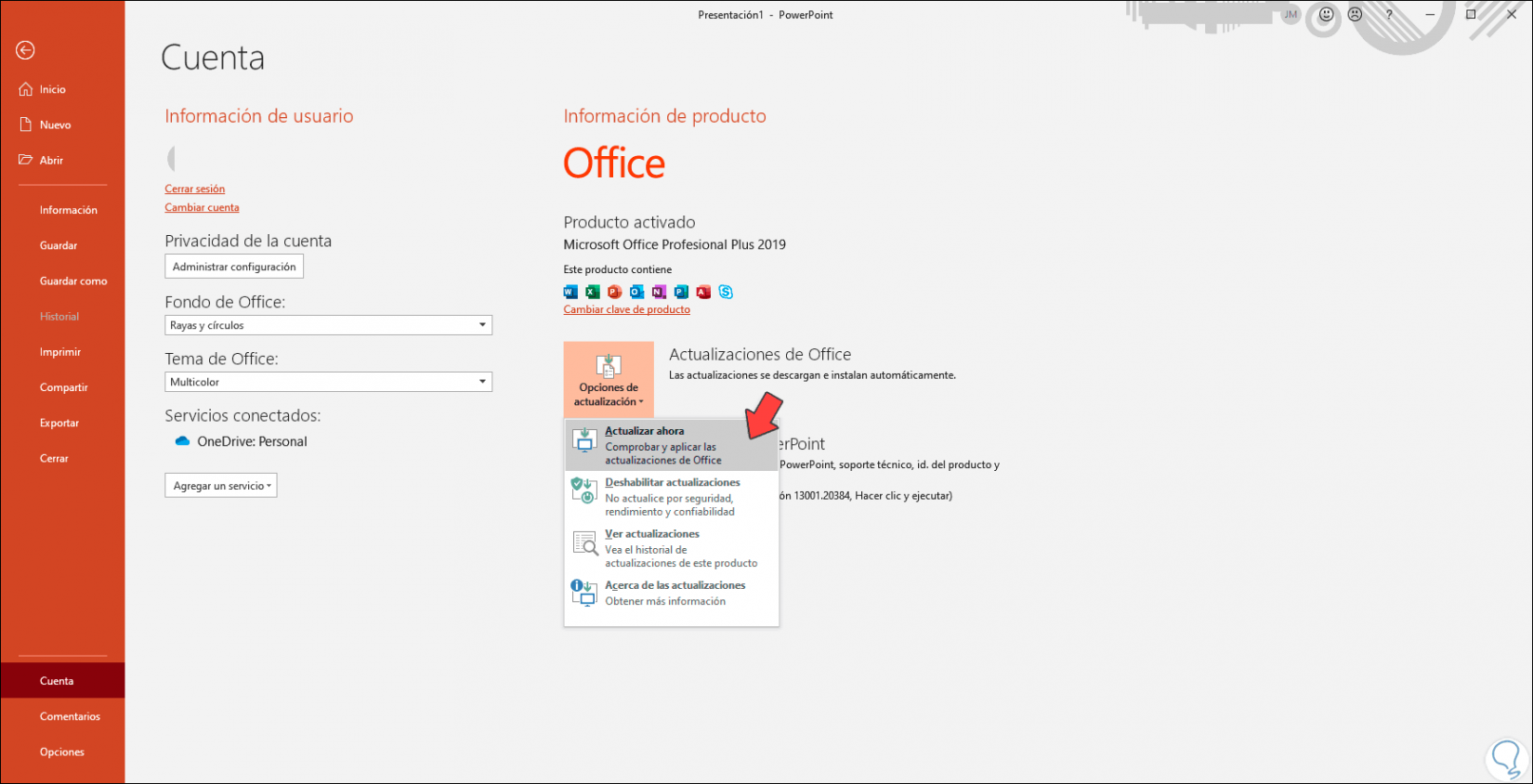Click the Producto activado text

click(629, 222)
